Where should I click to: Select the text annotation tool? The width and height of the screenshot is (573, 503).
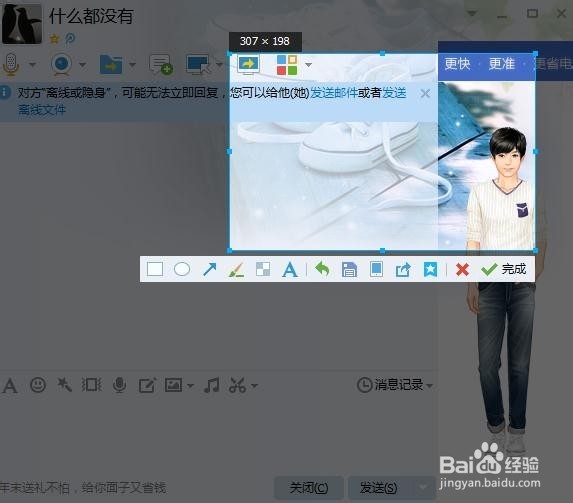pyautogui.click(x=290, y=270)
